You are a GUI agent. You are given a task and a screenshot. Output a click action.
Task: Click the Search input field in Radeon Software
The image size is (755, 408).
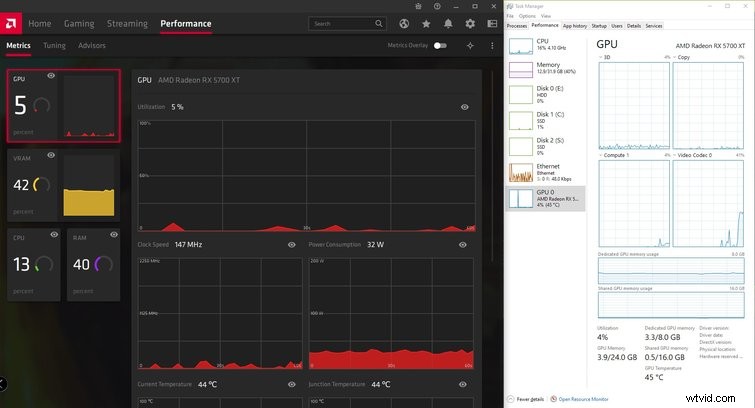pyautogui.click(x=347, y=24)
